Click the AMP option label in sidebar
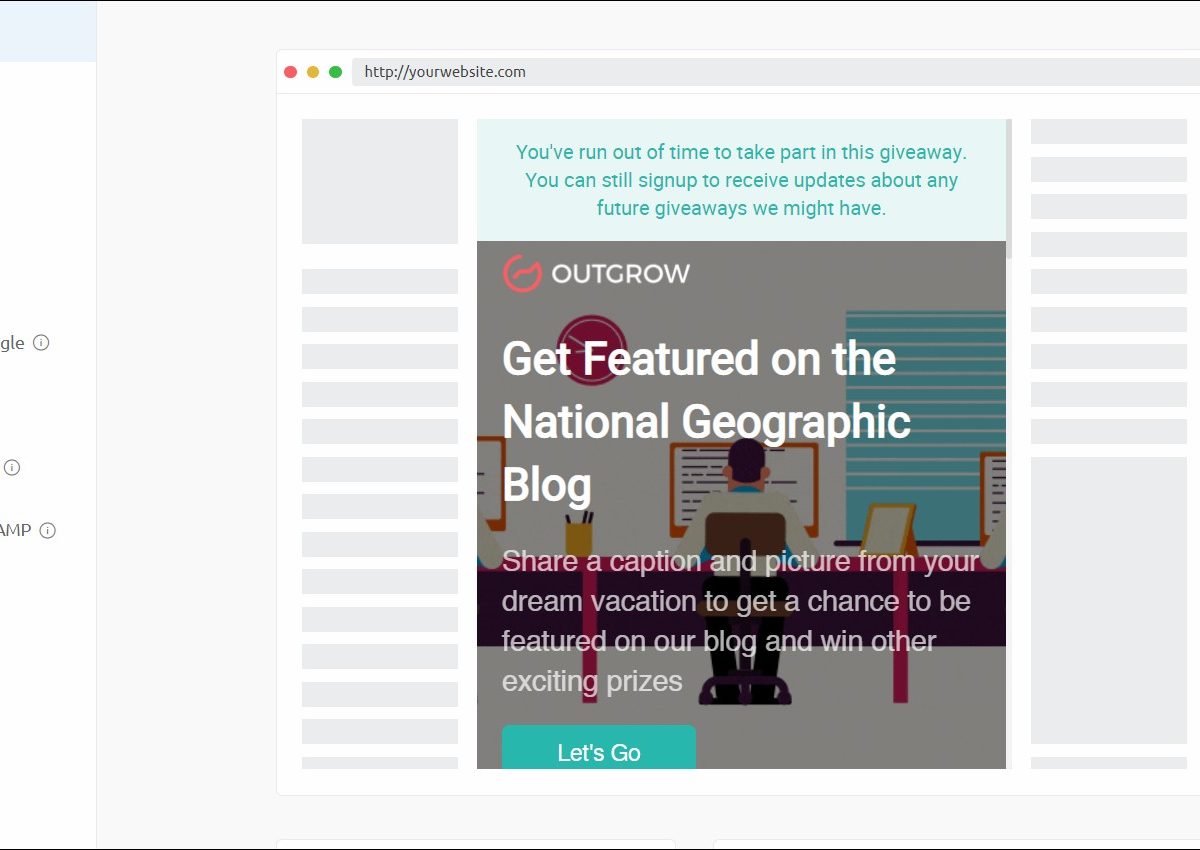The image size is (1200, 850). pyautogui.click(x=15, y=531)
